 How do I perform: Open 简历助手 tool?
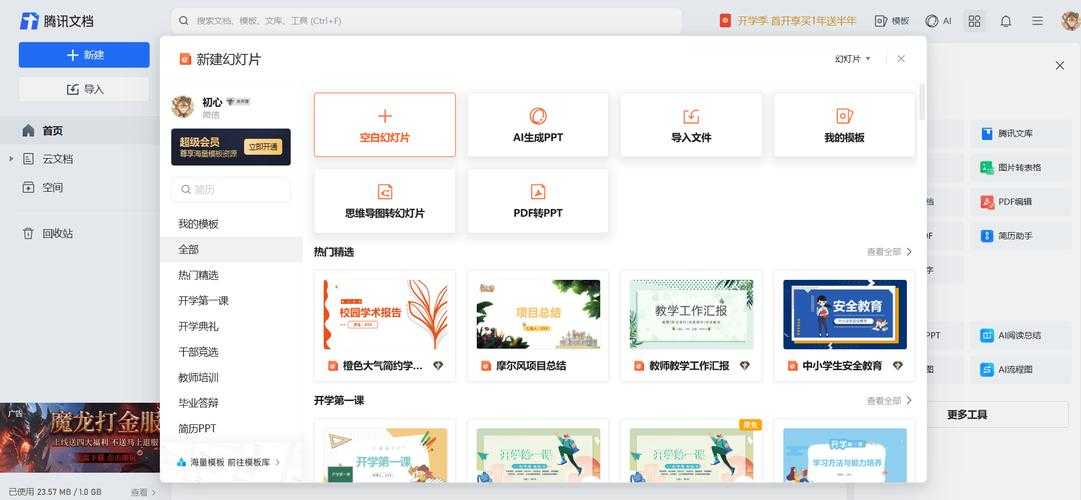1020,236
